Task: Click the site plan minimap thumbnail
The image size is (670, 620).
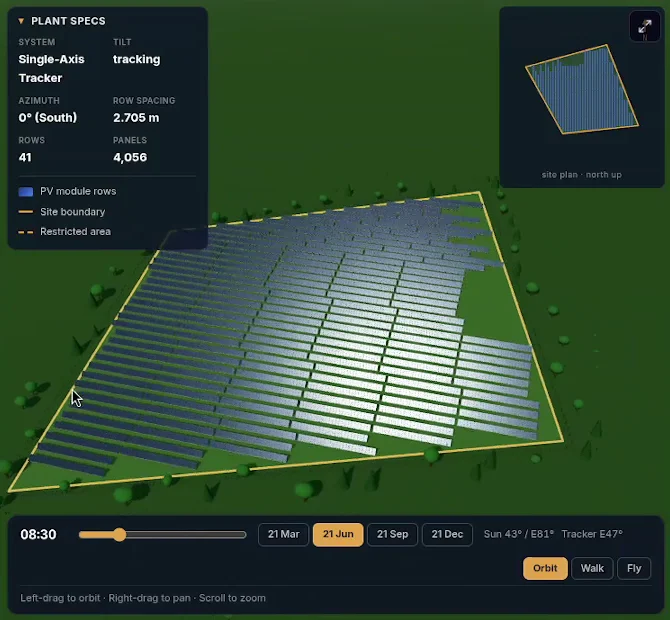Action: click(582, 89)
